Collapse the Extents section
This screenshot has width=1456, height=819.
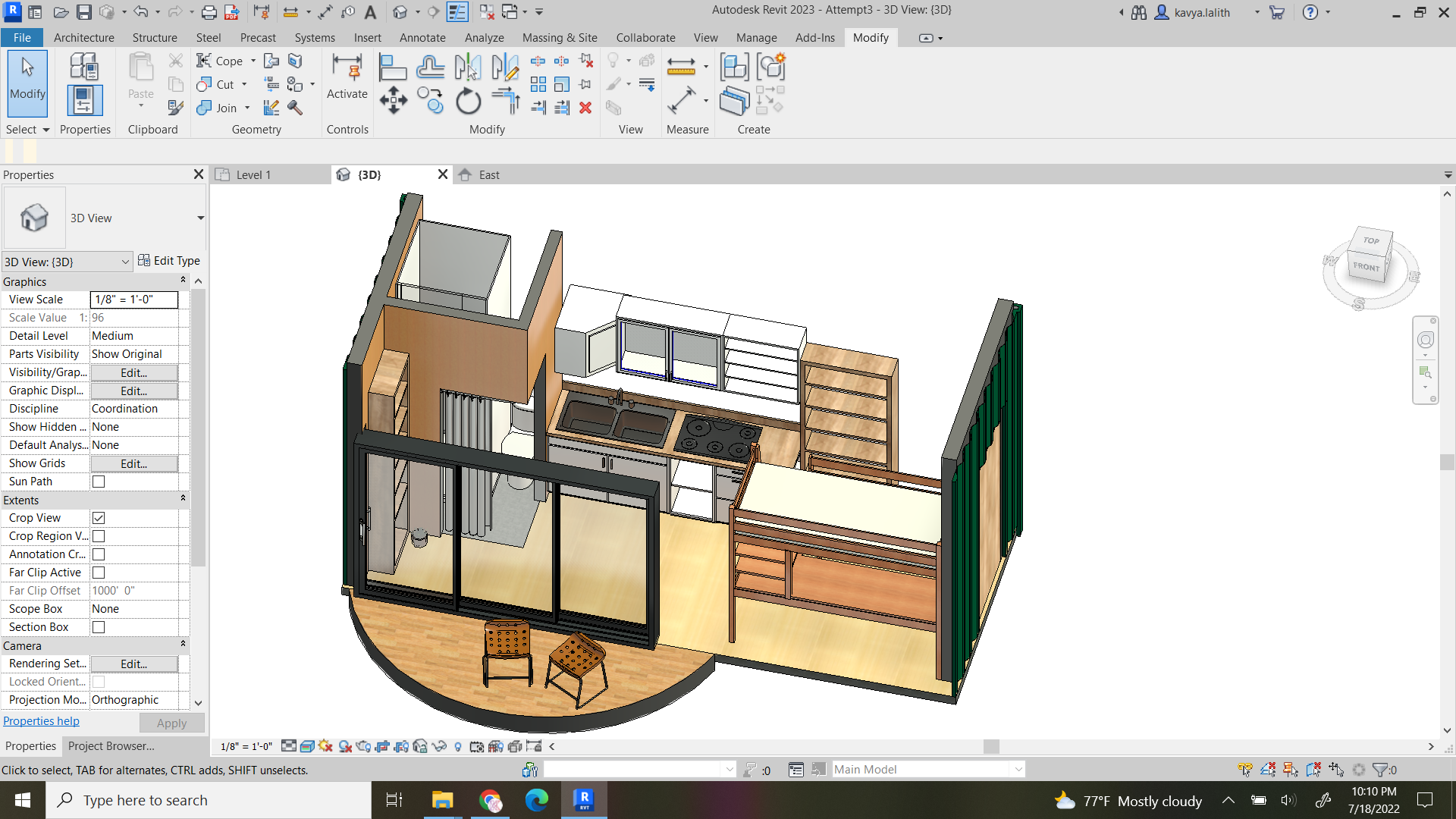click(x=183, y=499)
